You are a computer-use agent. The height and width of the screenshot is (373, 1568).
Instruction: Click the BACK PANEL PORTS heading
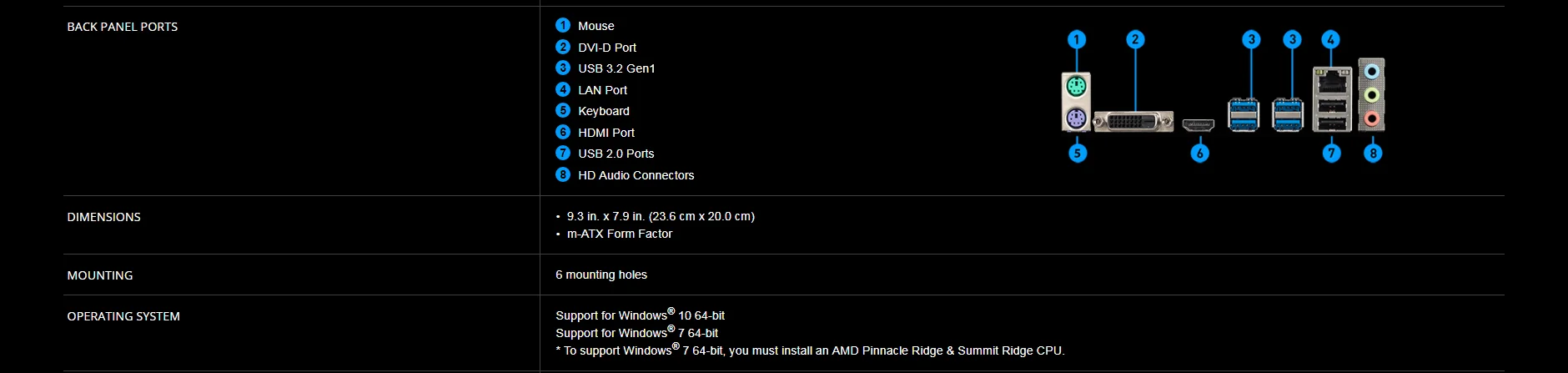(123, 27)
